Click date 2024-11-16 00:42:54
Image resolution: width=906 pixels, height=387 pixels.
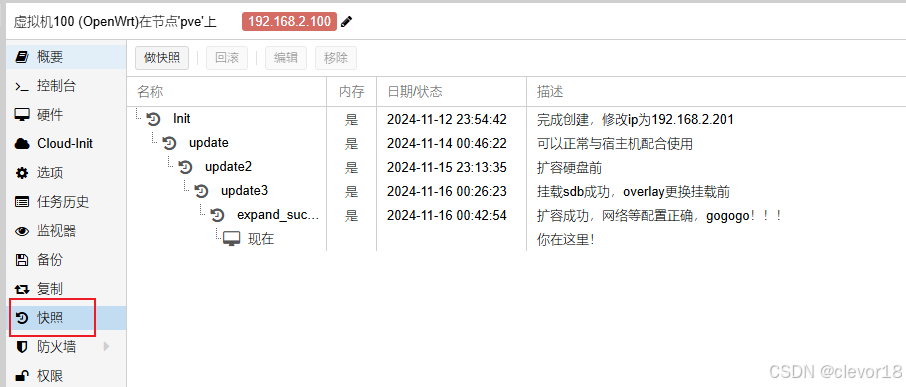447,215
